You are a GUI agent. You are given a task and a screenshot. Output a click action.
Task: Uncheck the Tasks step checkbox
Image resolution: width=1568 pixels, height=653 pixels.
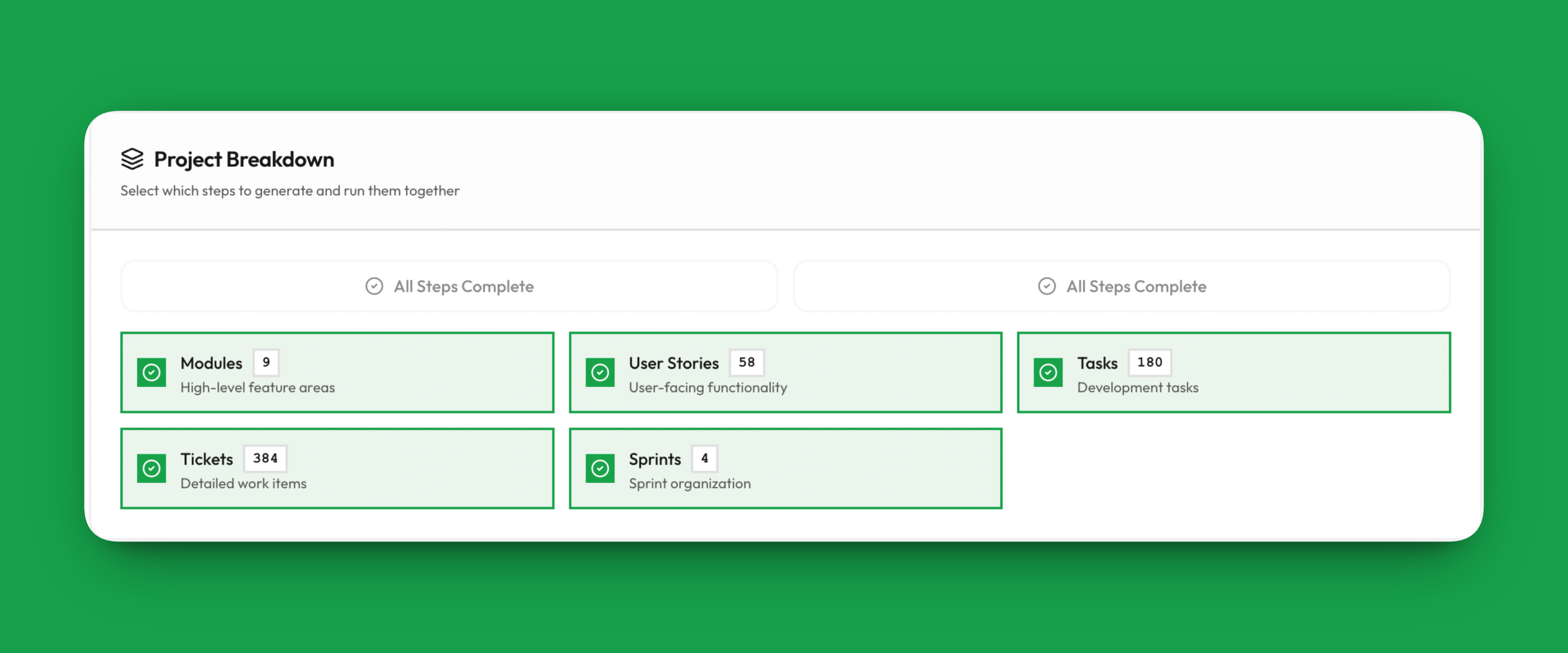(x=1047, y=373)
